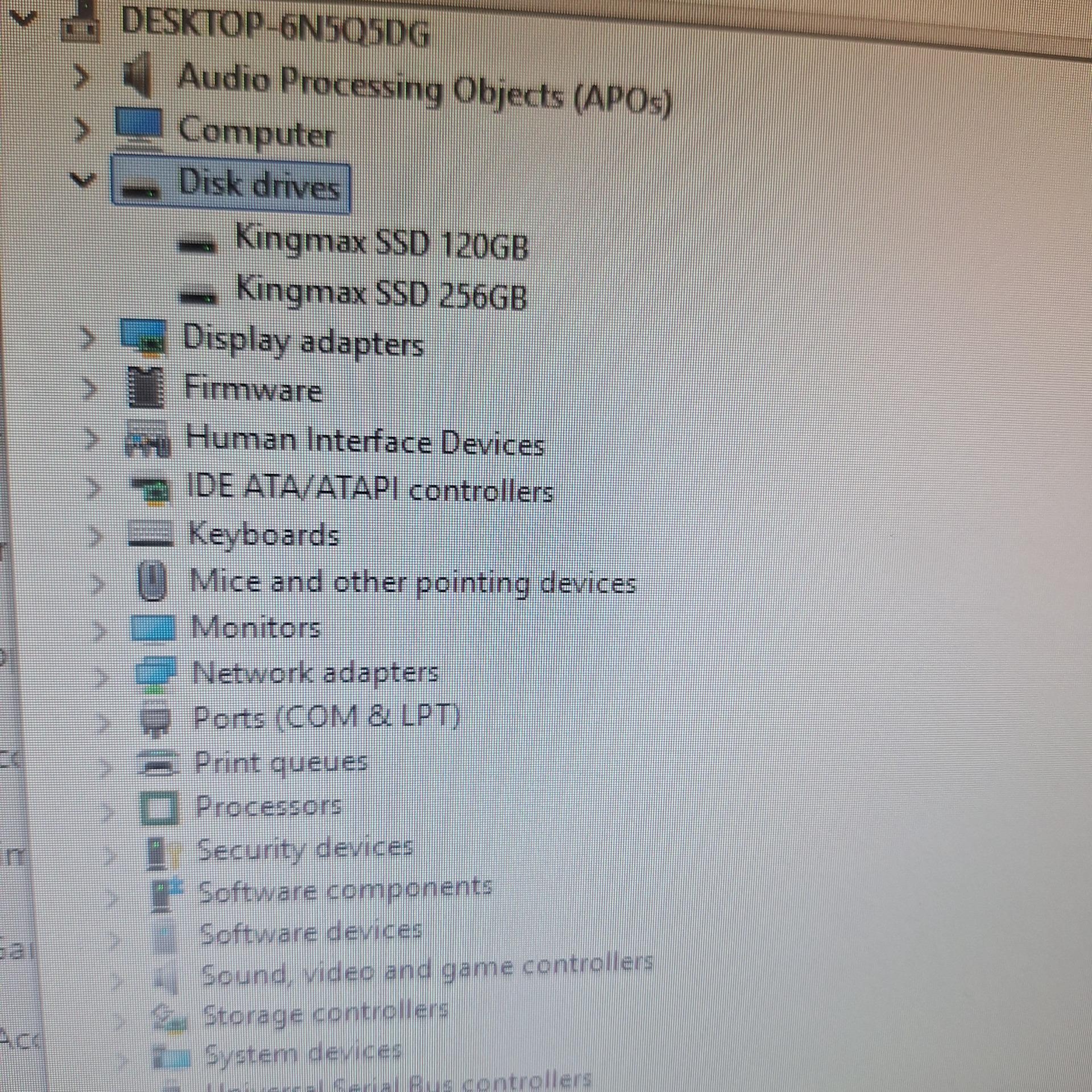Click the Monitors category icon

coord(152,628)
